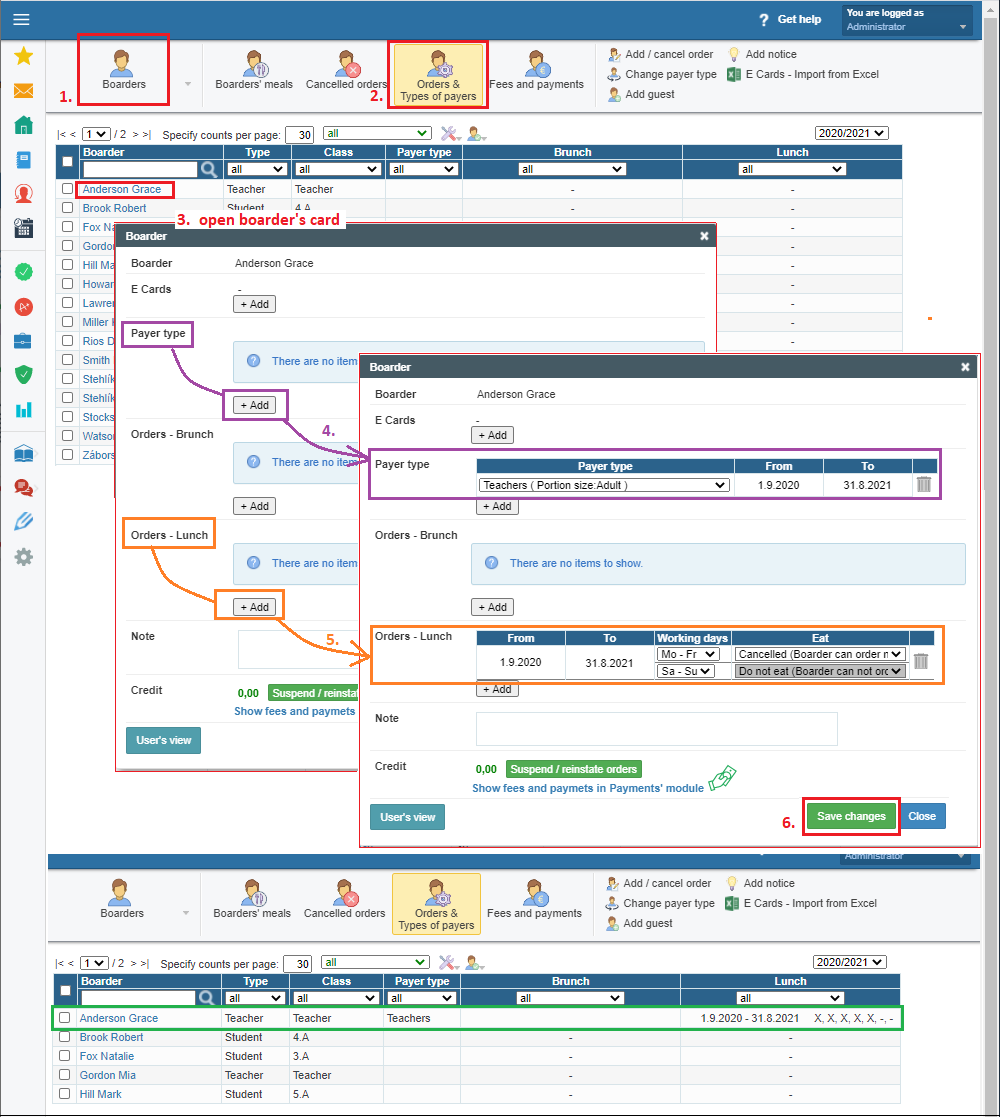
Task: Open the Administrator account dropdown
Action: point(907,20)
